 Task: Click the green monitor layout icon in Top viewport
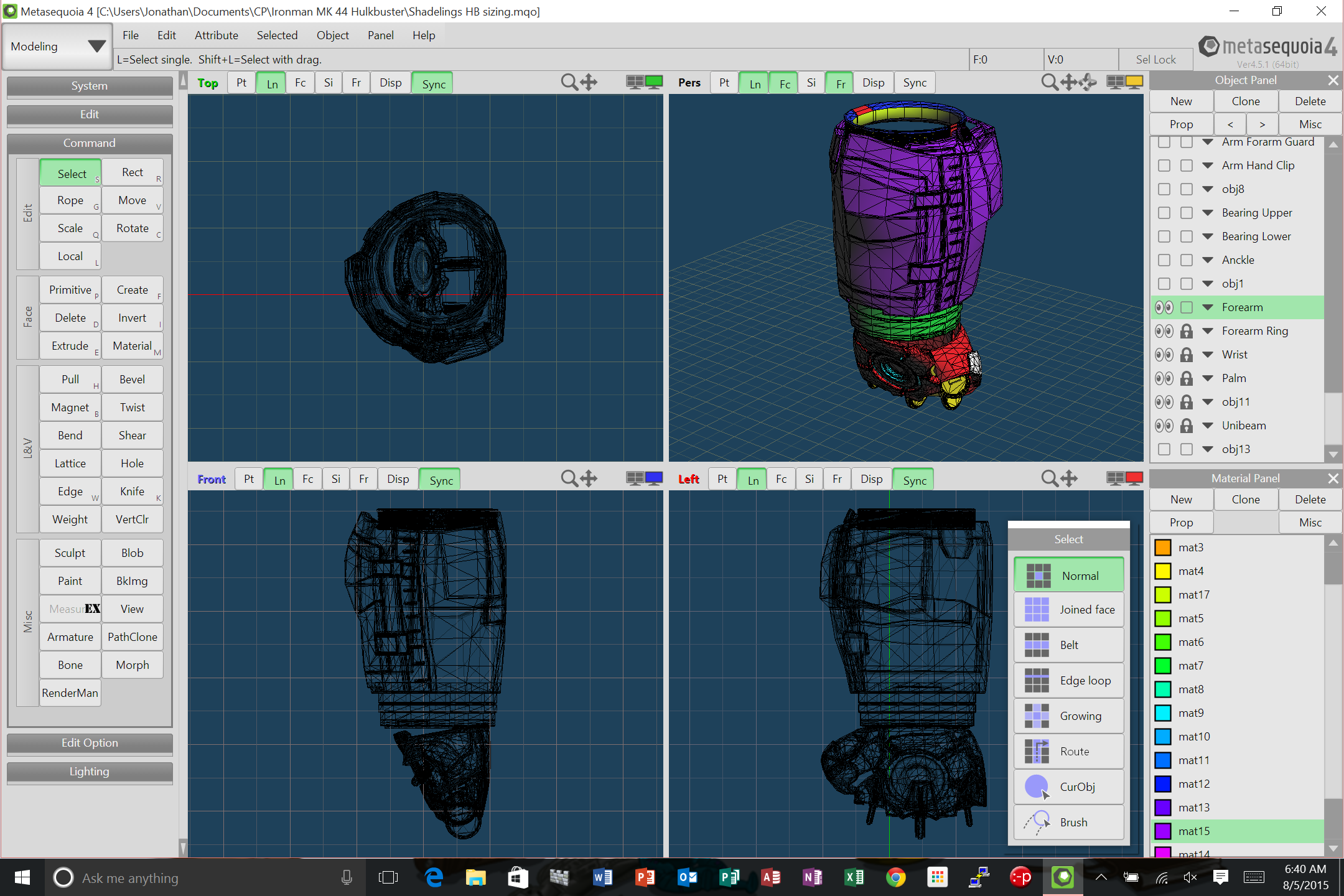point(654,82)
